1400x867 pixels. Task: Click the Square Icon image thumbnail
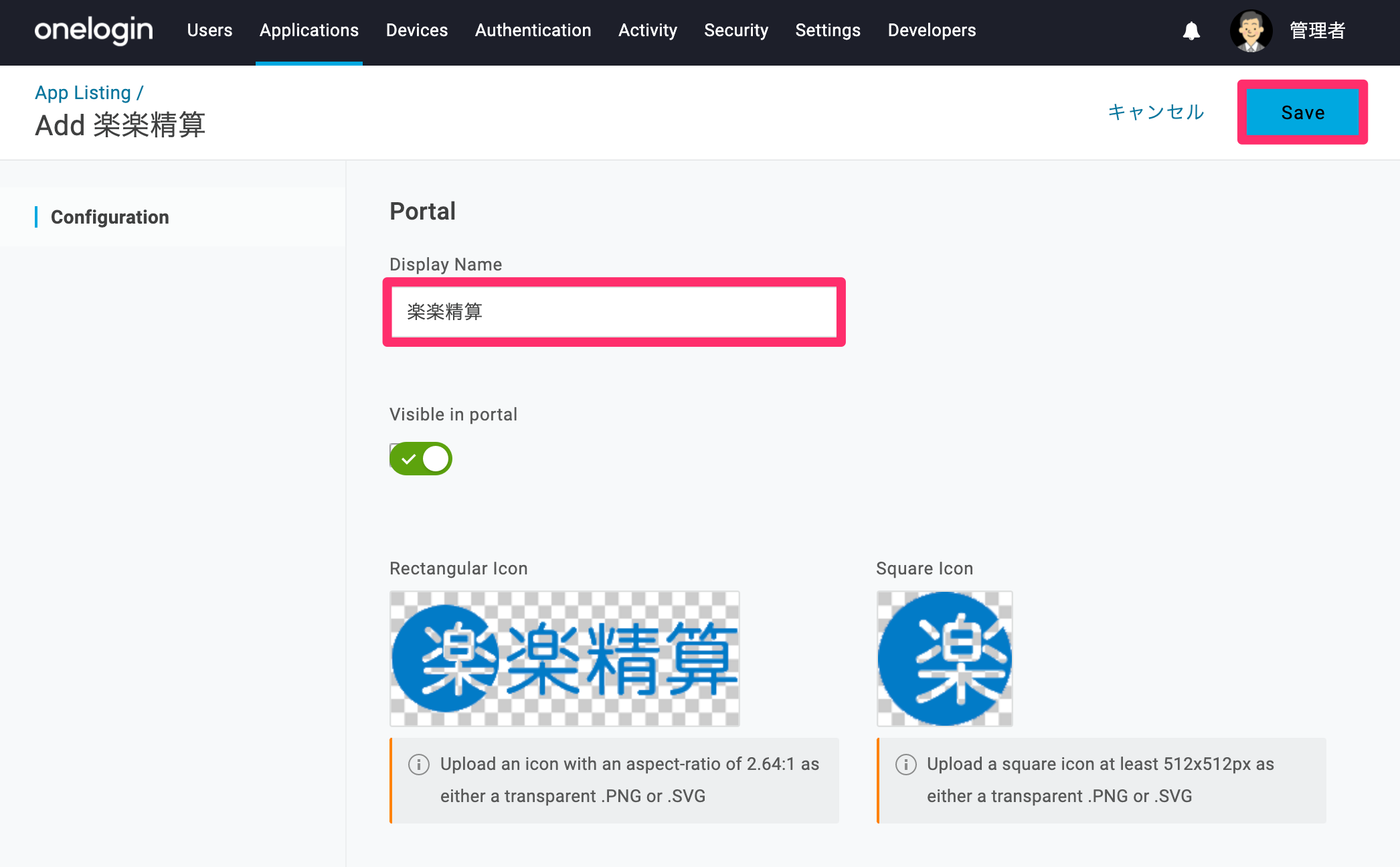[945, 659]
